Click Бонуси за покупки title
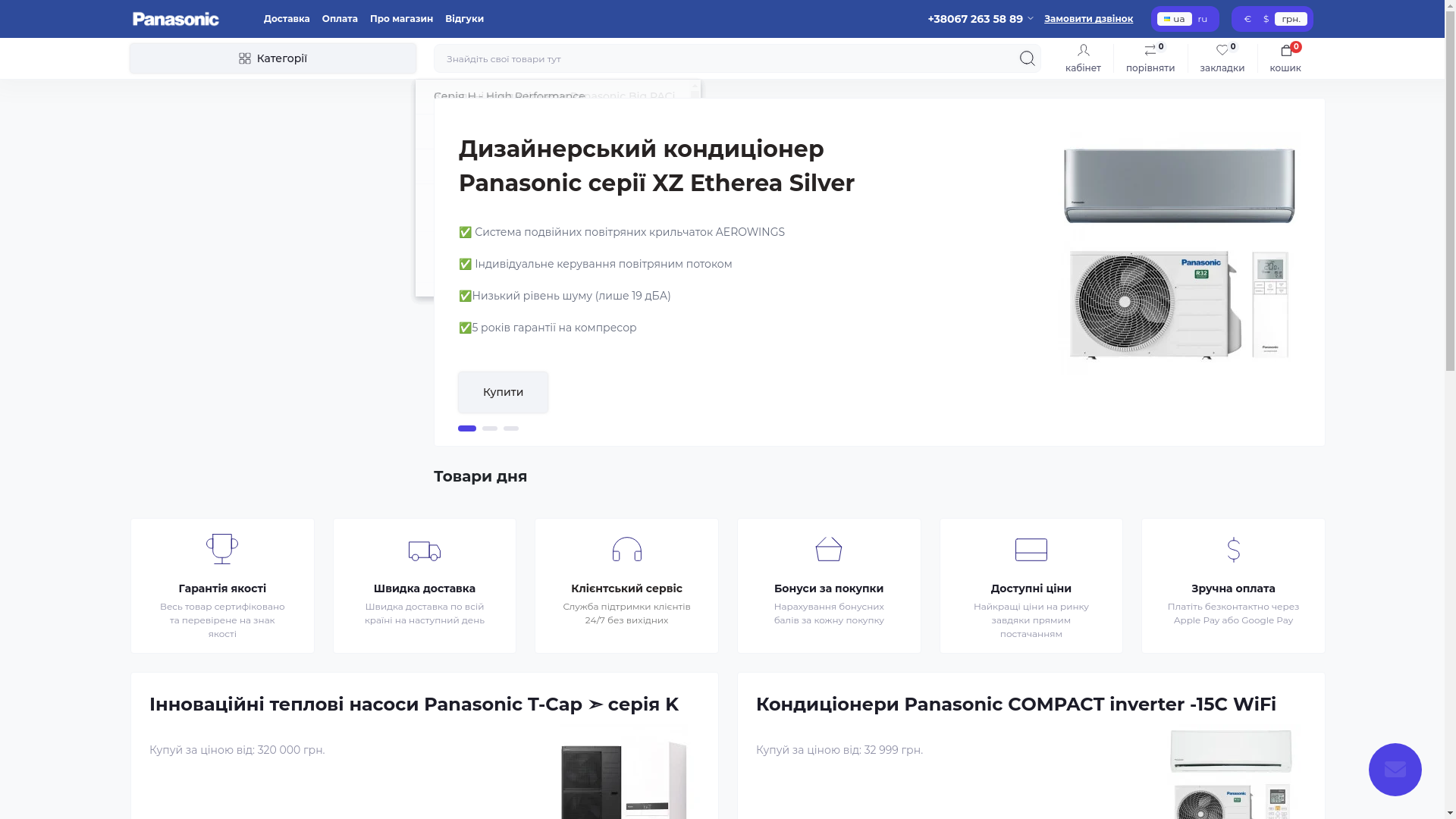This screenshot has width=1456, height=819. coord(829,588)
